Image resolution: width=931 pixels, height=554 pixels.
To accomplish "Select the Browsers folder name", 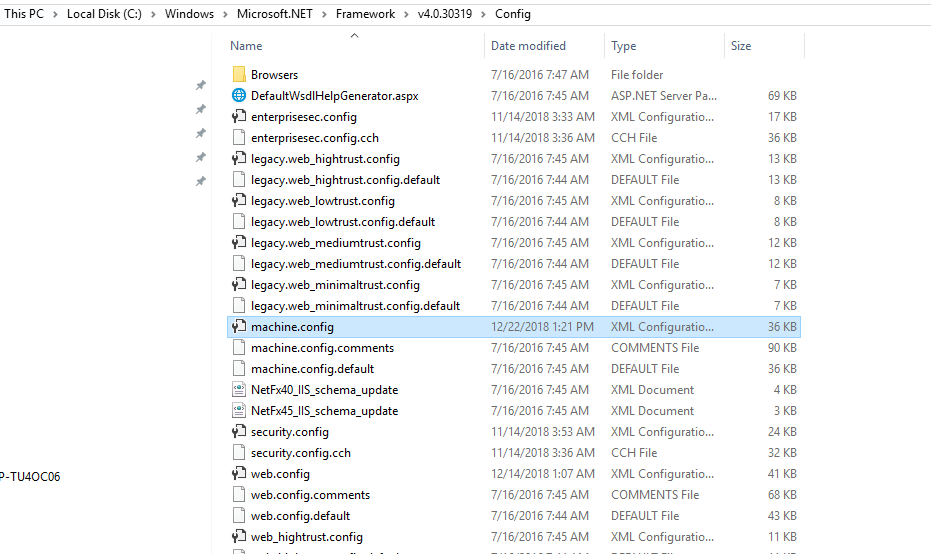I will tap(274, 75).
